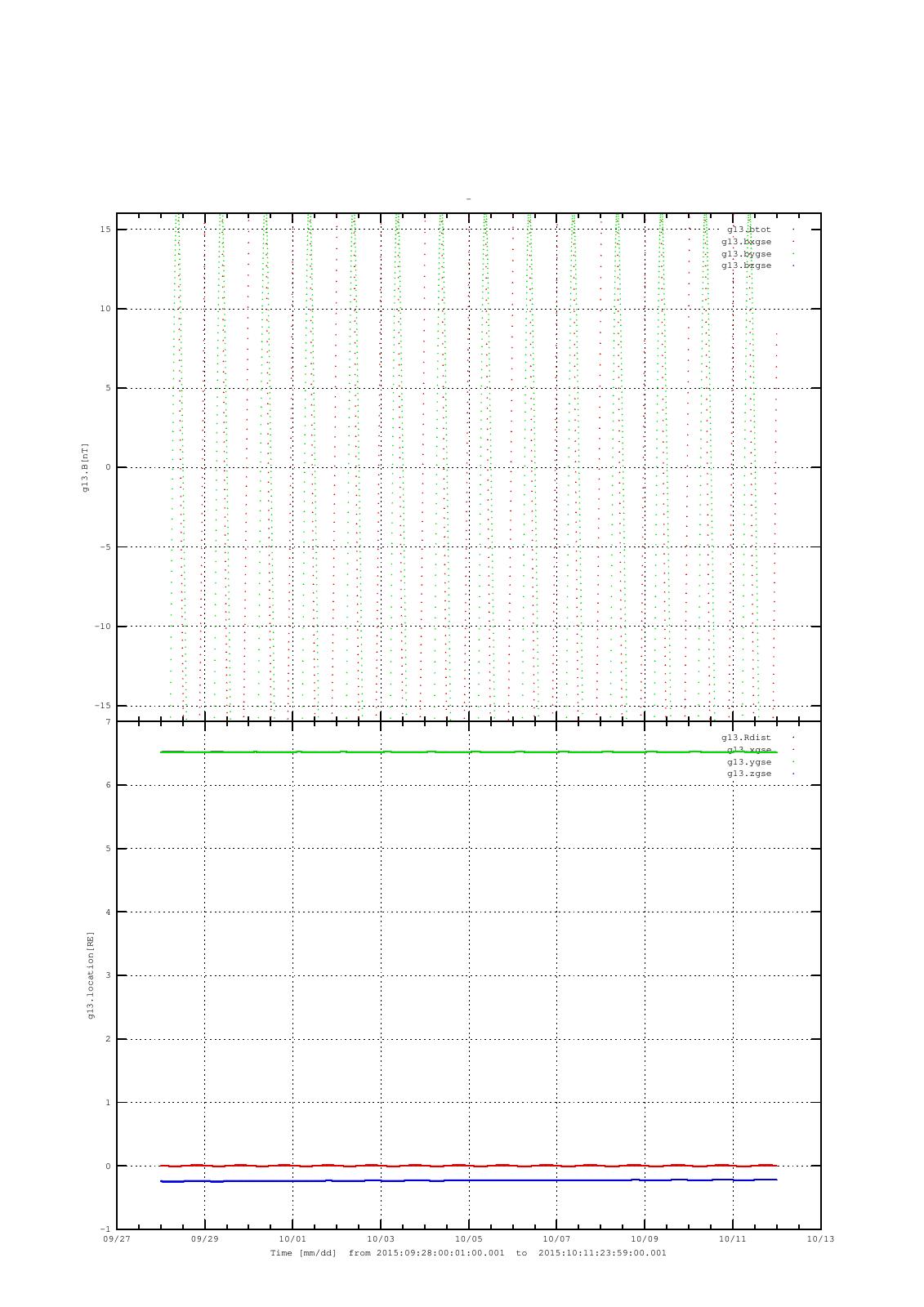
Task: Click the 10/01 date tick label
Action: tap(292, 1239)
